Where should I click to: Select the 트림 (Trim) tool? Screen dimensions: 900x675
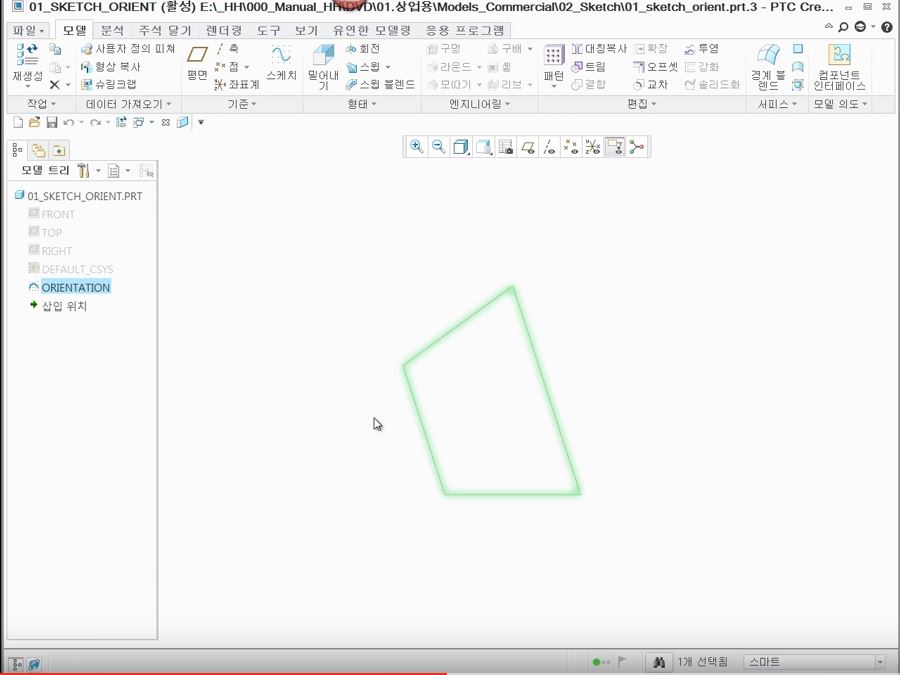point(589,67)
